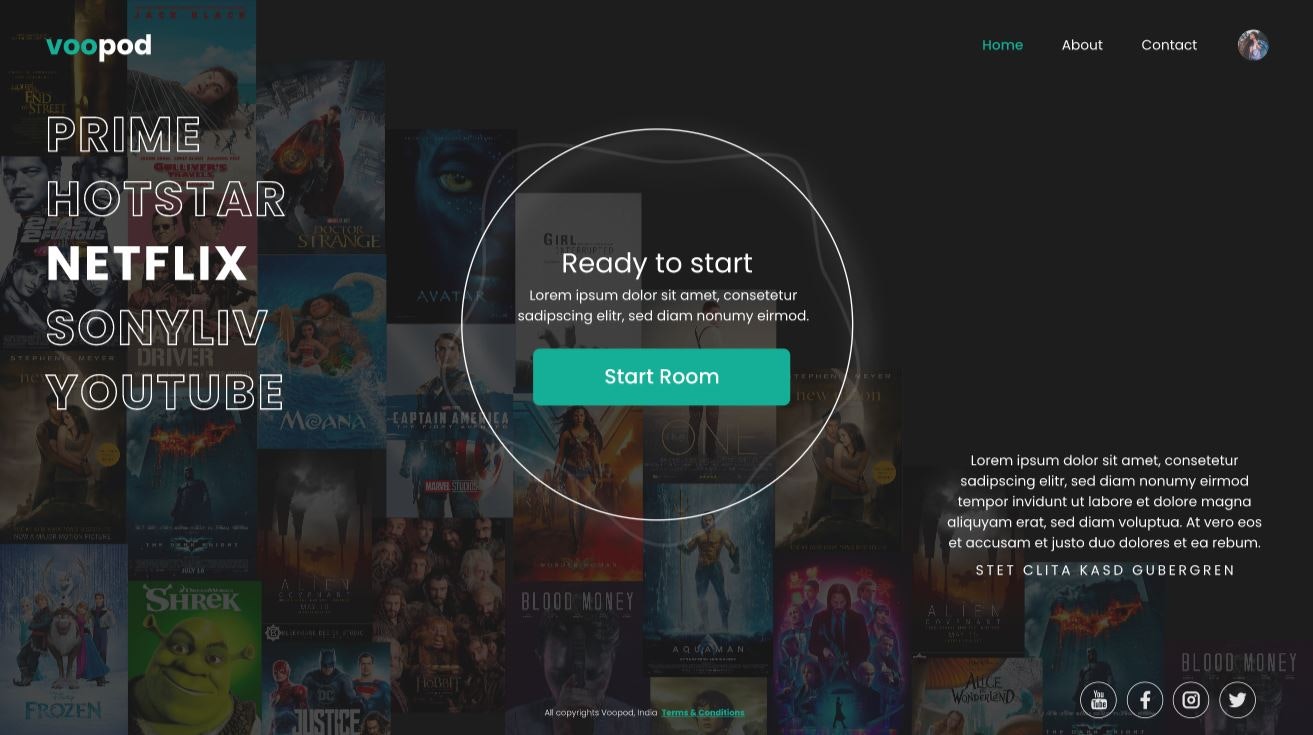Go to the Home nav item

click(1002, 45)
